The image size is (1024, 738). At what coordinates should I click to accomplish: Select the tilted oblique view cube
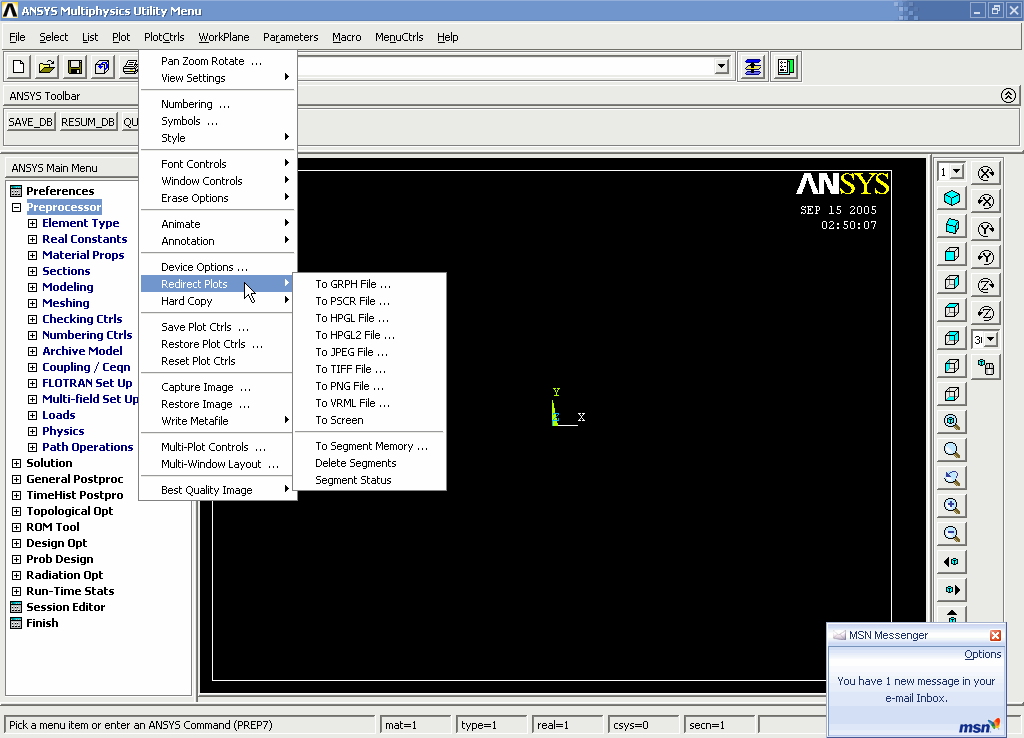tap(952, 226)
